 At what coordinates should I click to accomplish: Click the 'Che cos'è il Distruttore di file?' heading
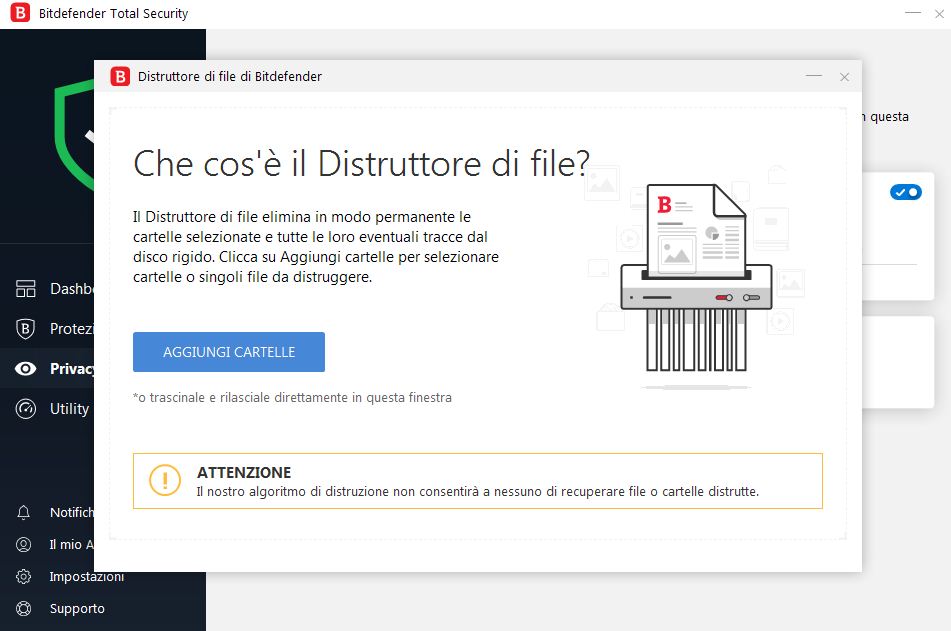tap(361, 164)
